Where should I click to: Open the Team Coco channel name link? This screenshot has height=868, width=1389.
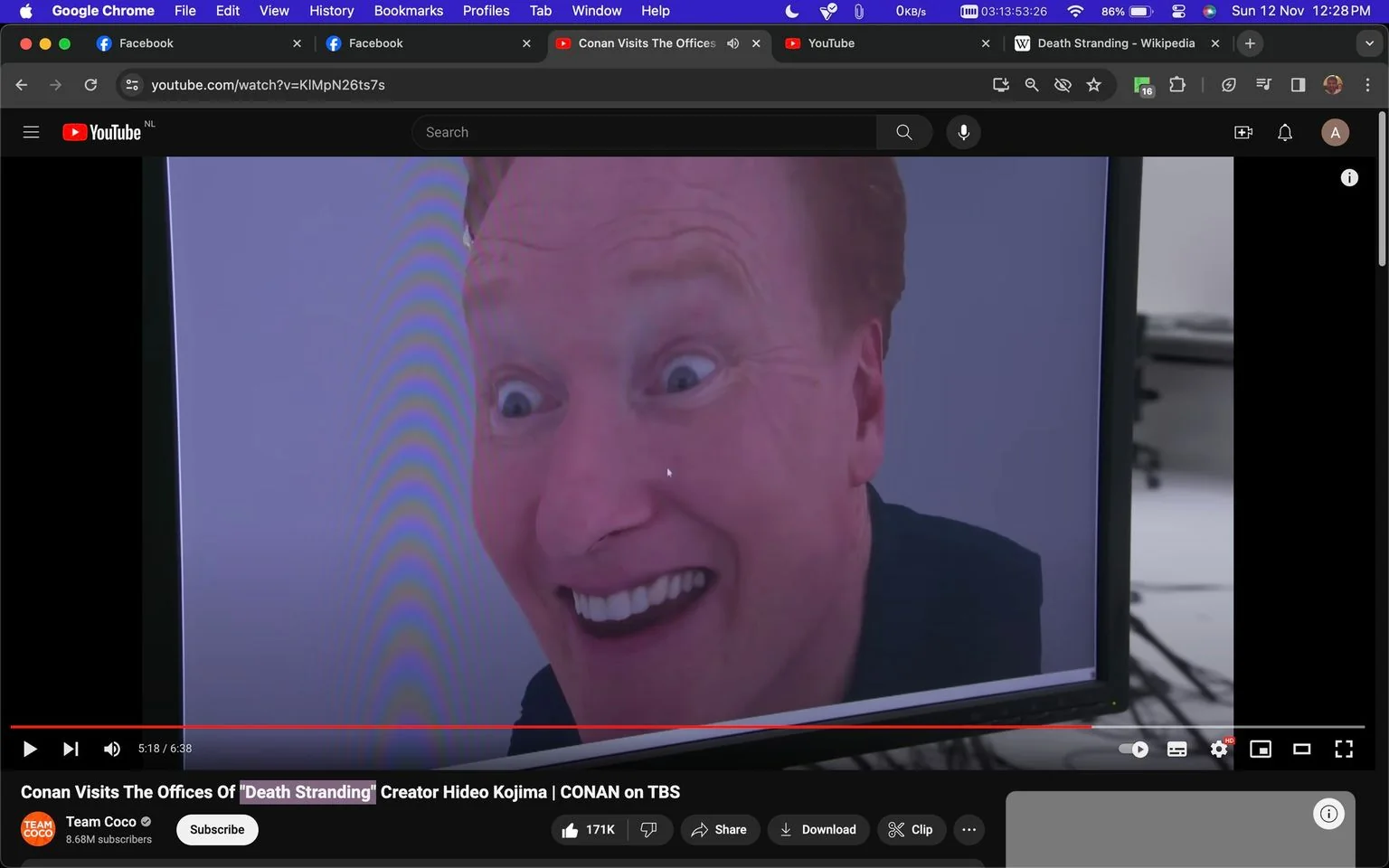[100, 822]
